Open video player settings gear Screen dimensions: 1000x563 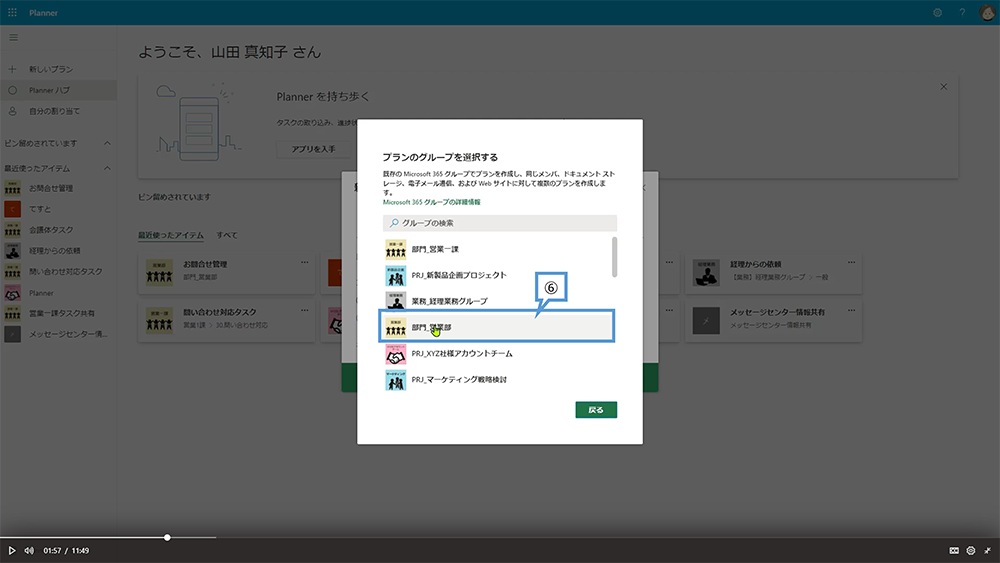[971, 550]
